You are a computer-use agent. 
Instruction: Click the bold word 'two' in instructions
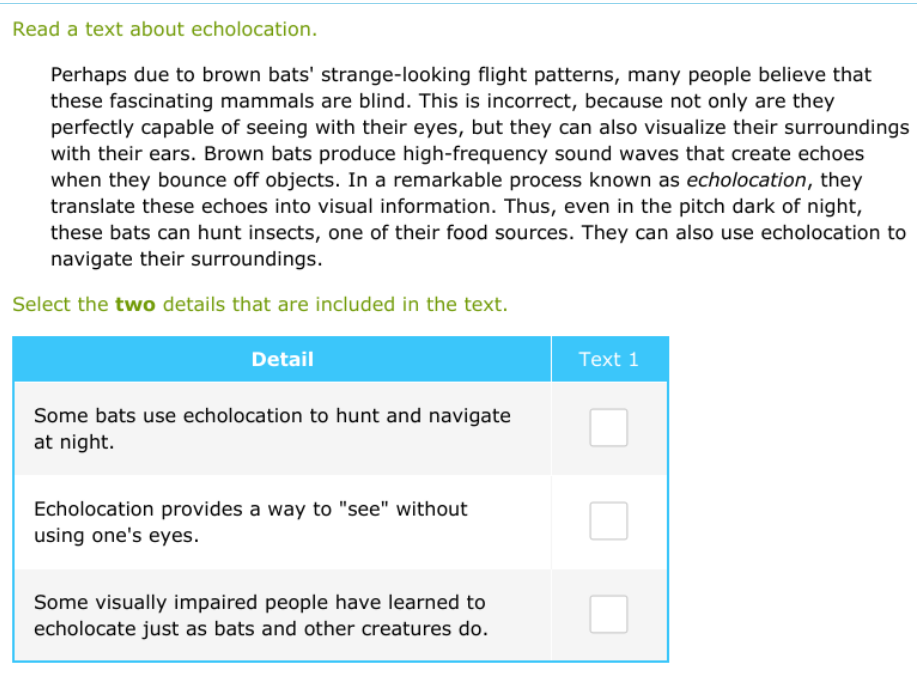tap(135, 304)
